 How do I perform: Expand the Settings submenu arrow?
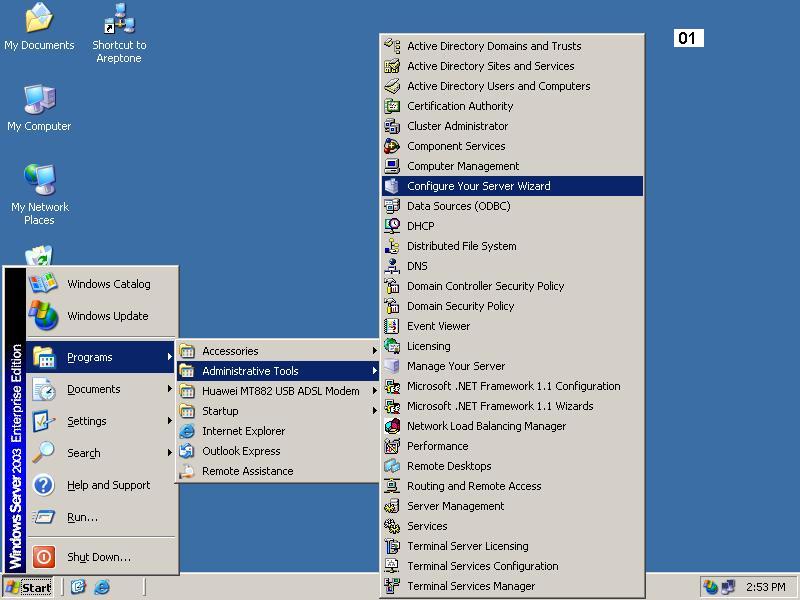[x=169, y=421]
